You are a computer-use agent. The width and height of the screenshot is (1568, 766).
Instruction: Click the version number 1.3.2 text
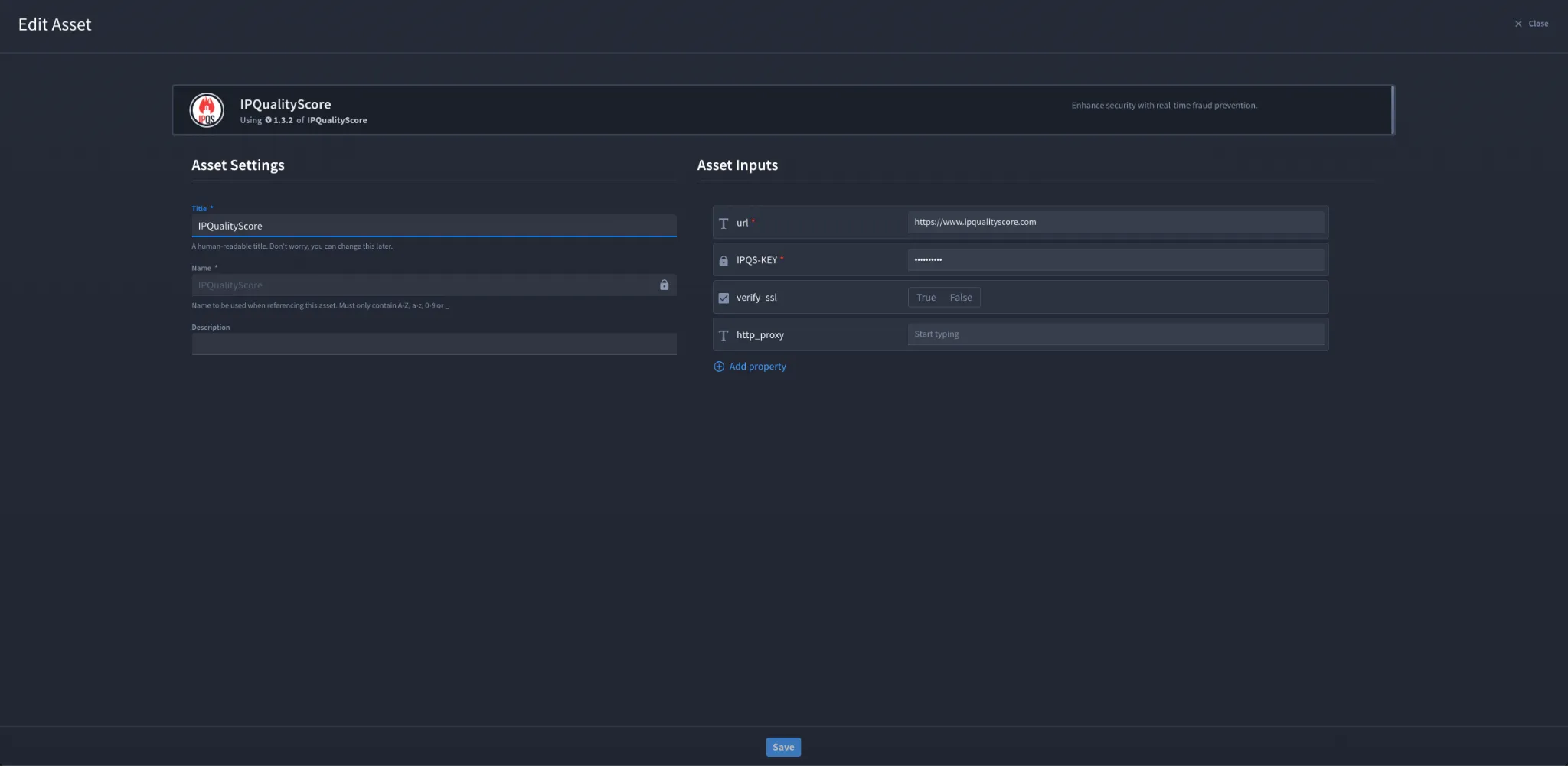point(283,120)
